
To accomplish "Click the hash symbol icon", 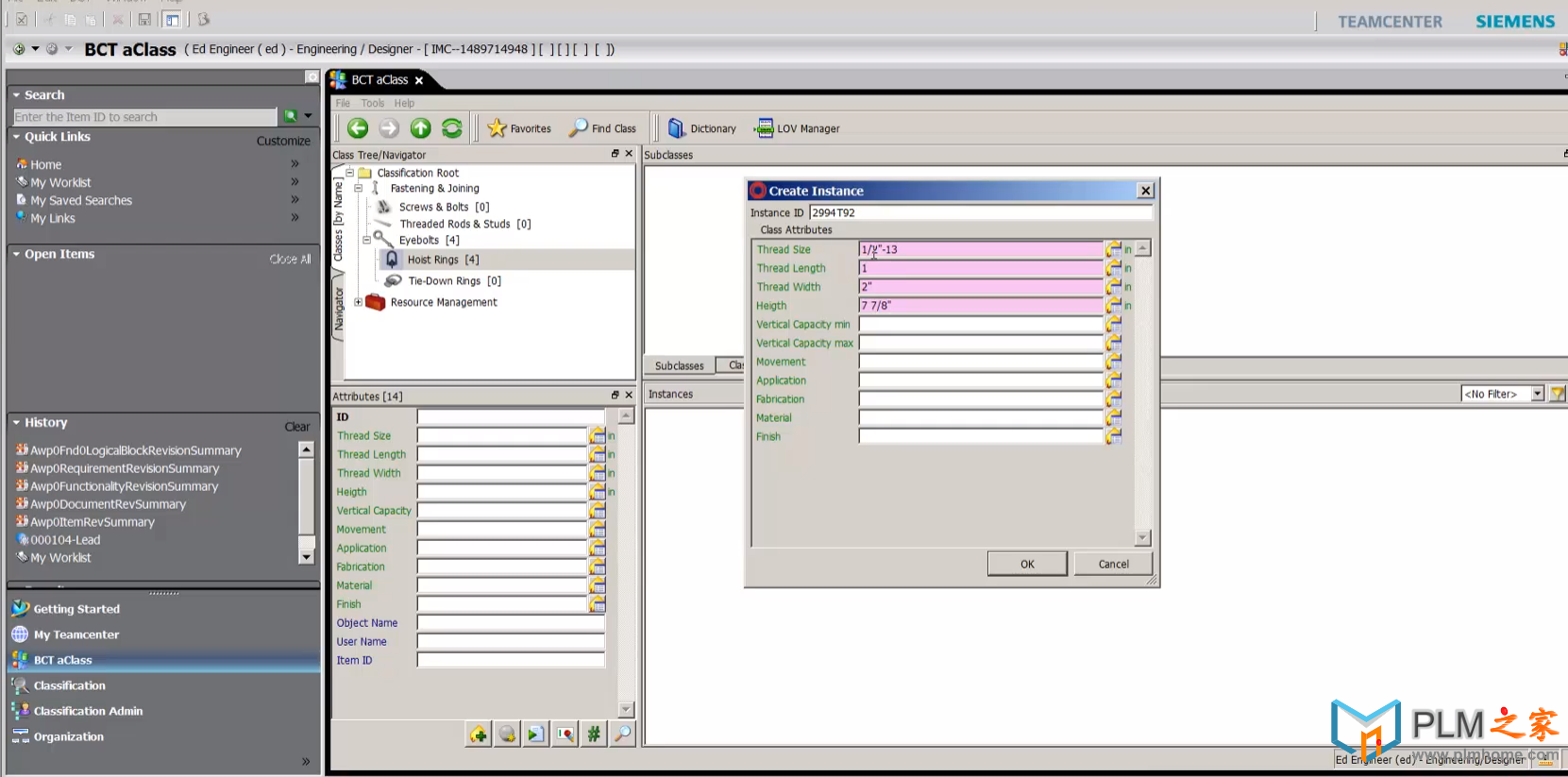I will click(x=594, y=734).
